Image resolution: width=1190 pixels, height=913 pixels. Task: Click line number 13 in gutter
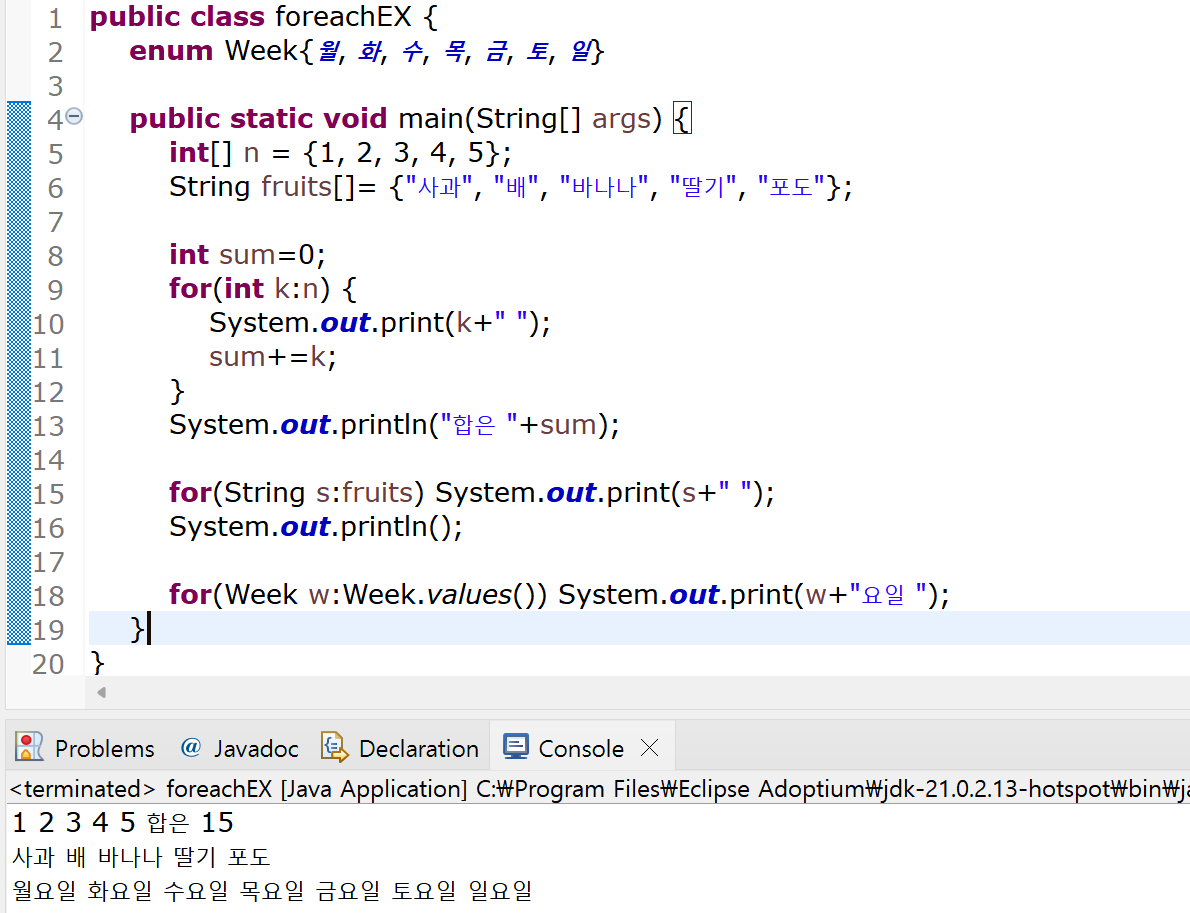[49, 426]
